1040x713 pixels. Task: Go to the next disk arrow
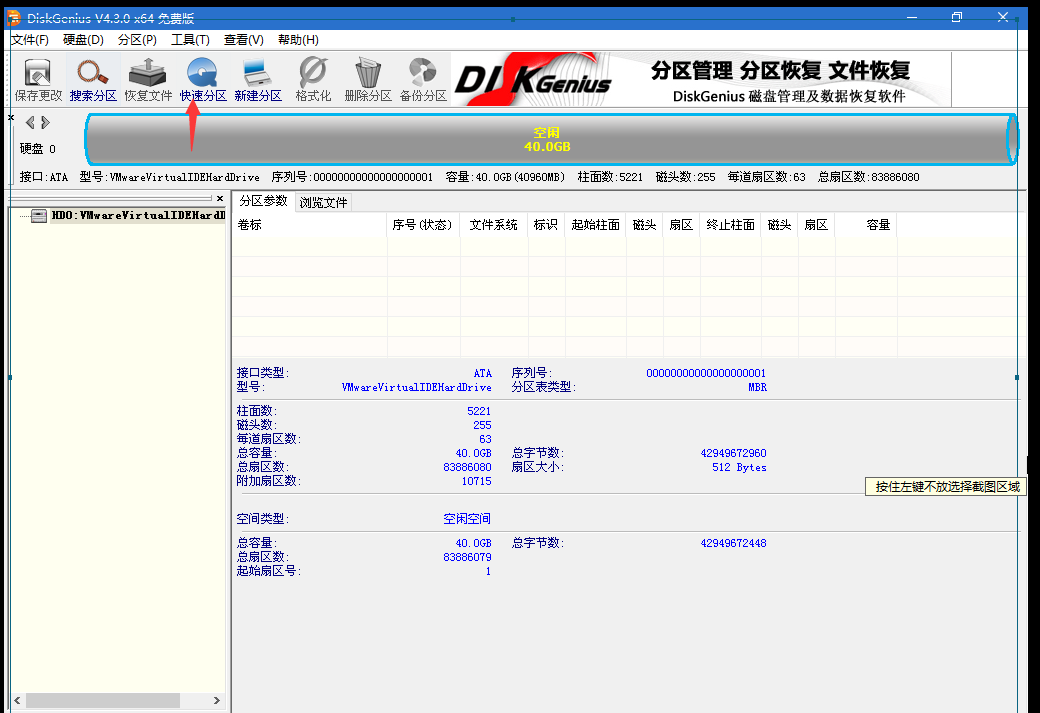coord(45,123)
